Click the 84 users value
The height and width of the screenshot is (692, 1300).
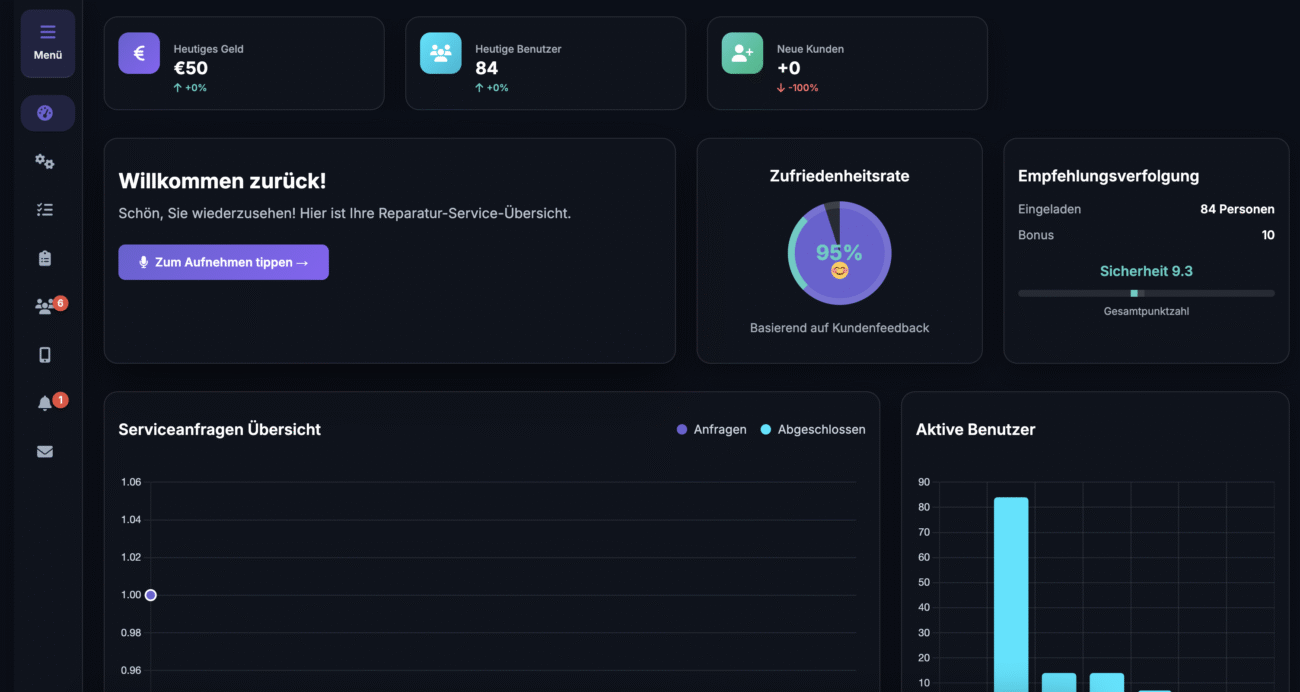pyautogui.click(x=487, y=68)
